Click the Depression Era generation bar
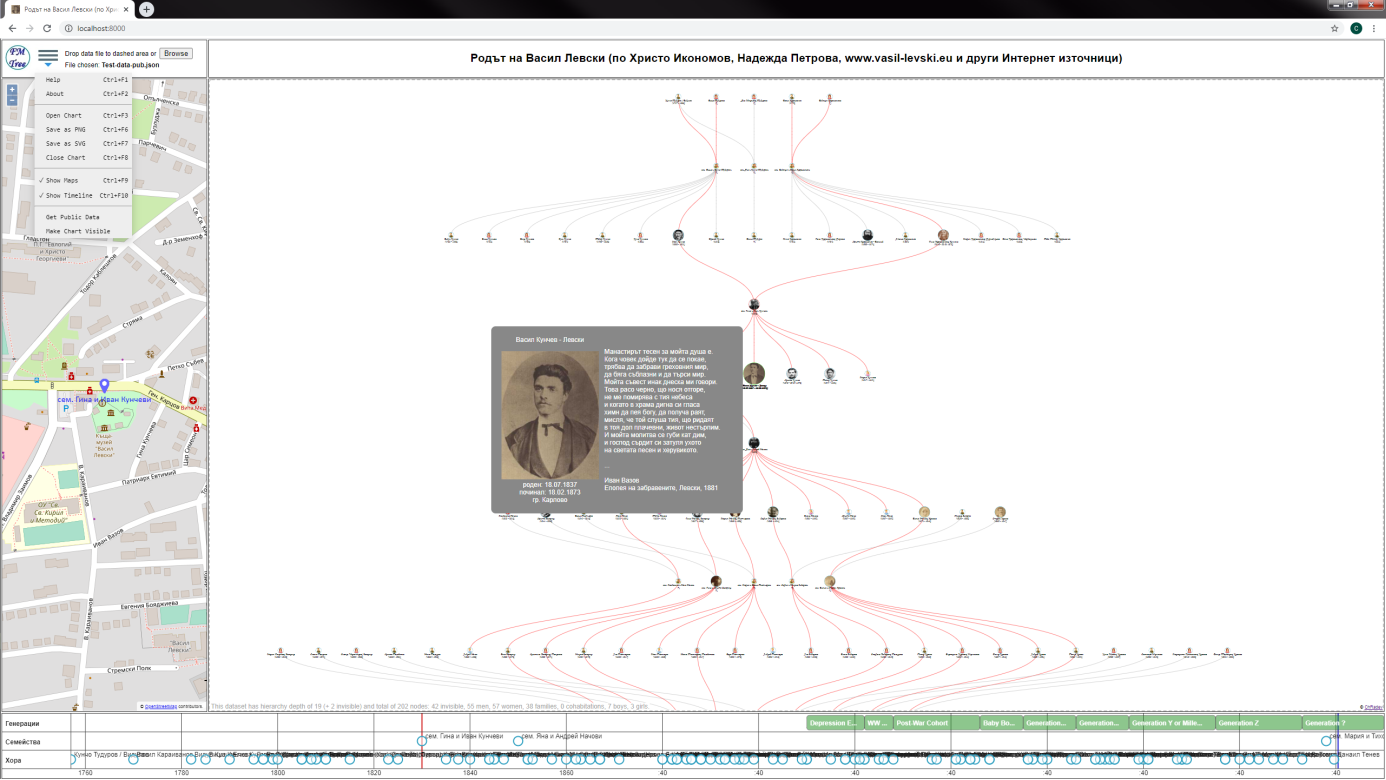Viewport: 1386px width, 780px height. click(833, 723)
